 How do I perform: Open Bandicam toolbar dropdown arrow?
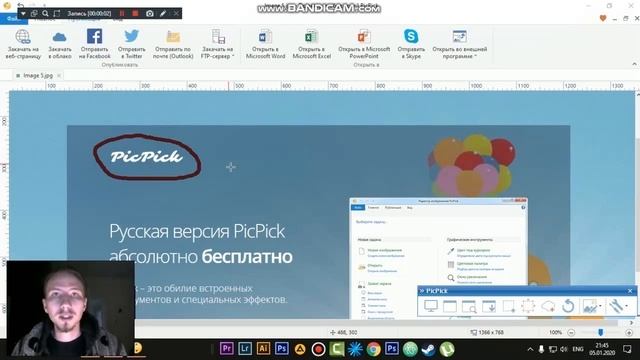coord(23,13)
